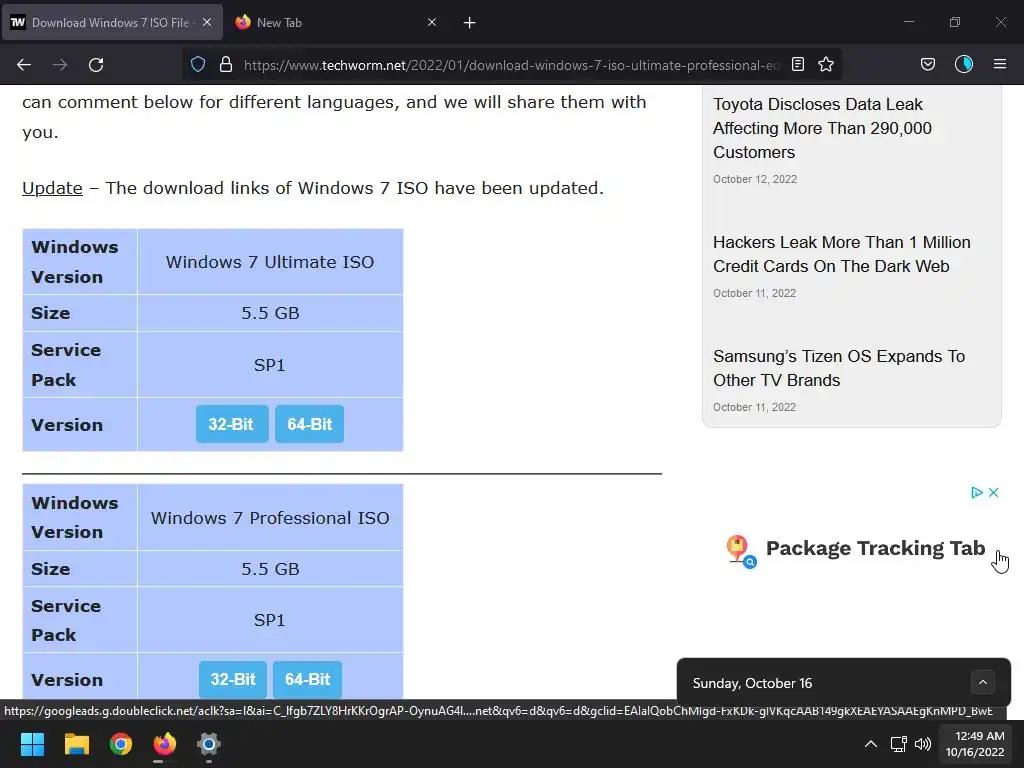Click the Firefox taskbar icon
This screenshot has width=1024, height=768.
coord(165,744)
